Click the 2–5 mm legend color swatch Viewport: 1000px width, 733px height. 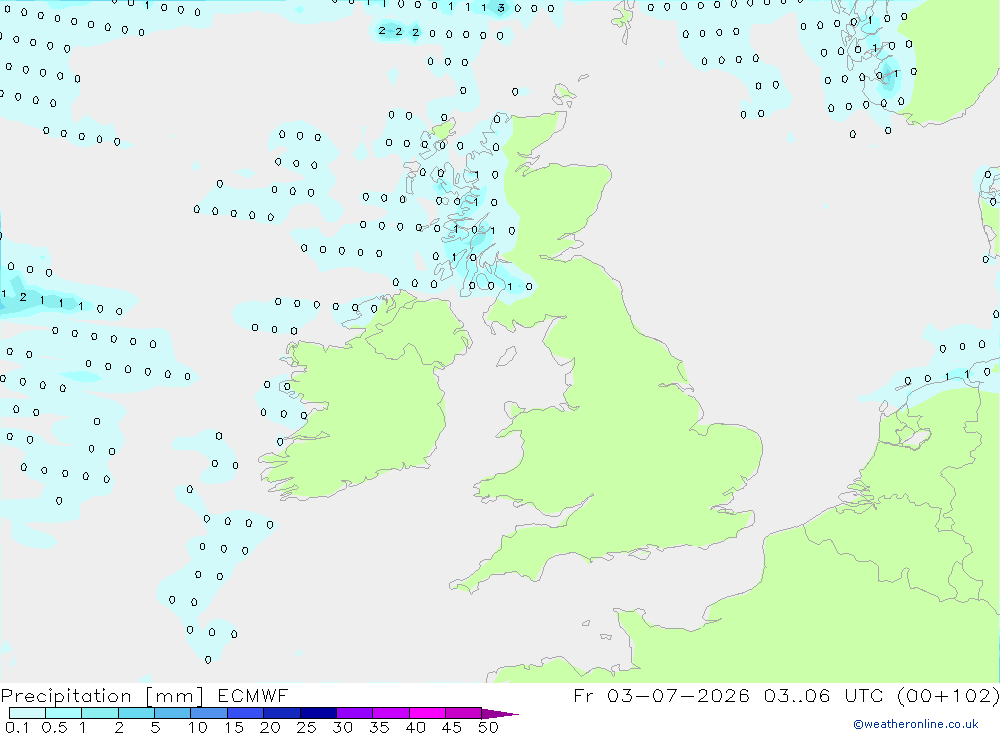(x=136, y=713)
